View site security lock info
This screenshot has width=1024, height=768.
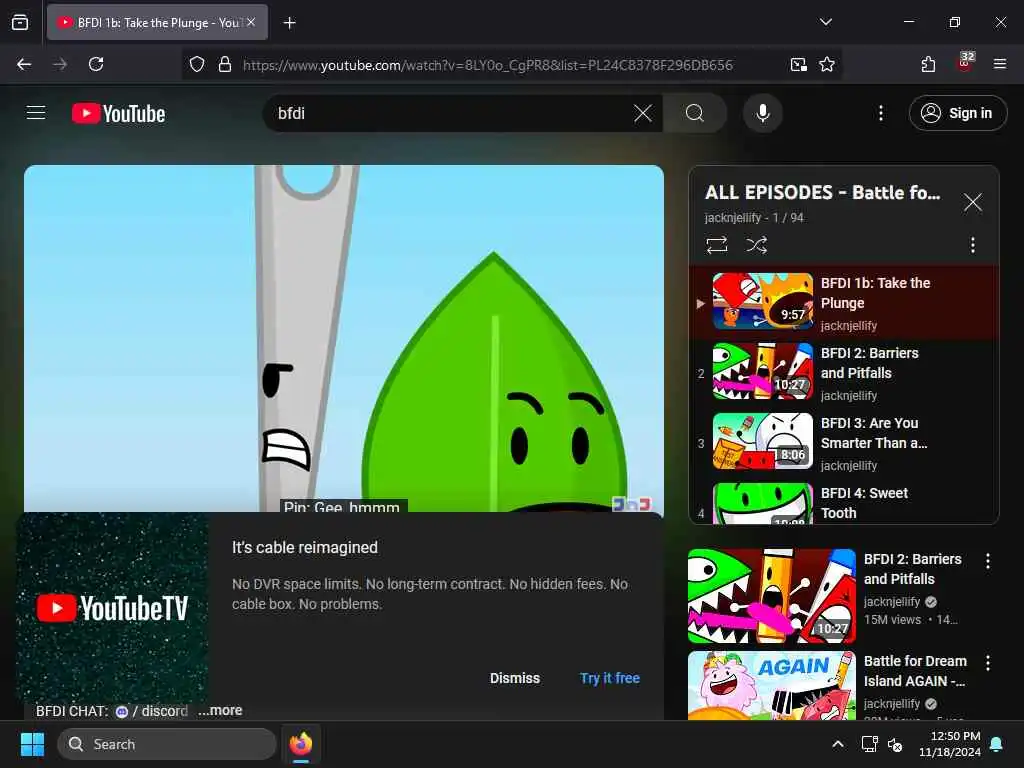[225, 64]
